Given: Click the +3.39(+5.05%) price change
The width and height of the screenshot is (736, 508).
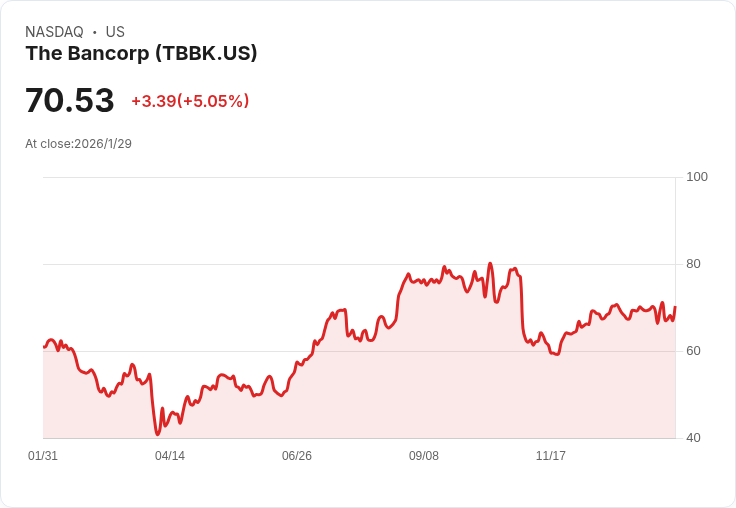Looking at the screenshot, I should pyautogui.click(x=190, y=101).
